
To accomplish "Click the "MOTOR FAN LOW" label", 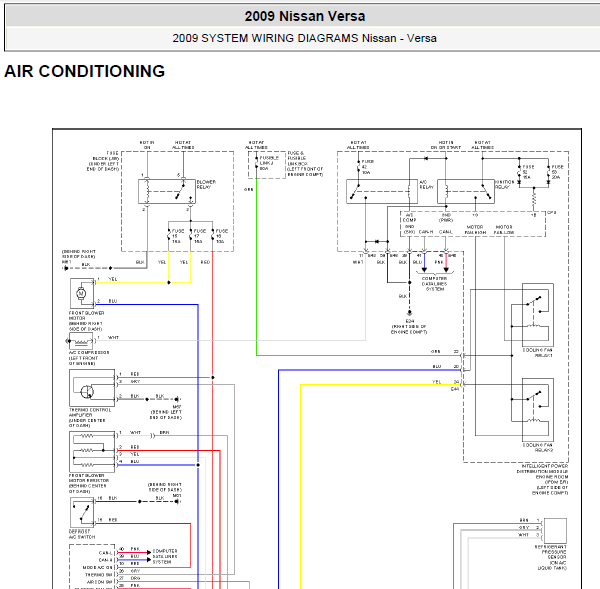I will [504, 230].
